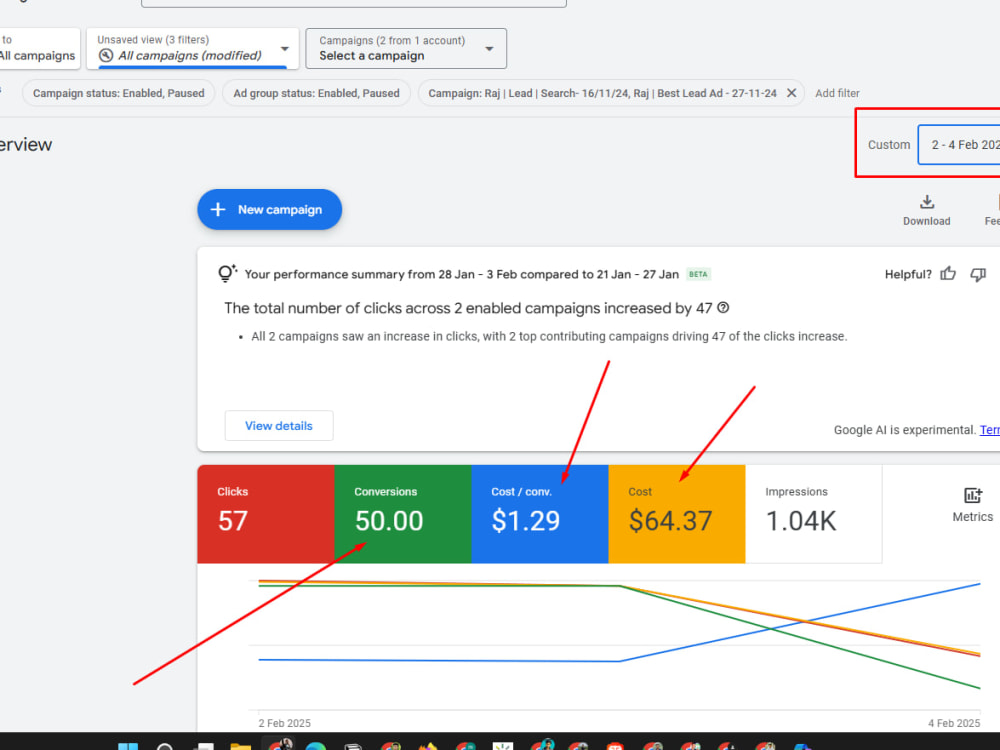
Task: Give thumbs down on performance summary
Action: pos(978,274)
